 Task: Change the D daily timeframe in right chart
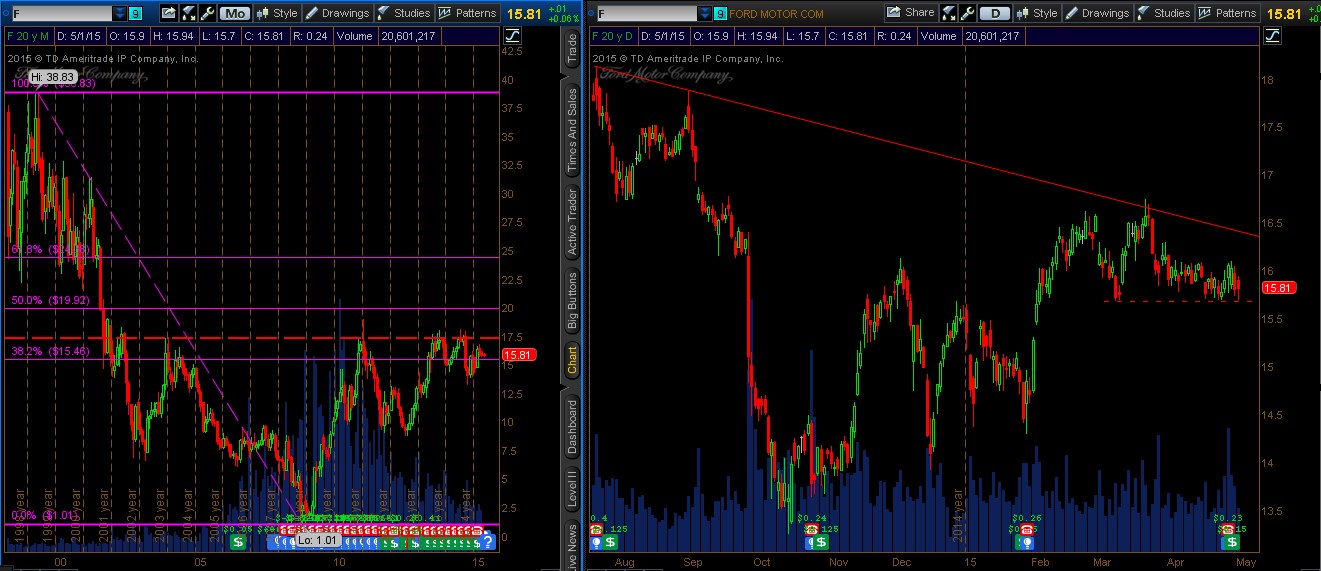[994, 13]
